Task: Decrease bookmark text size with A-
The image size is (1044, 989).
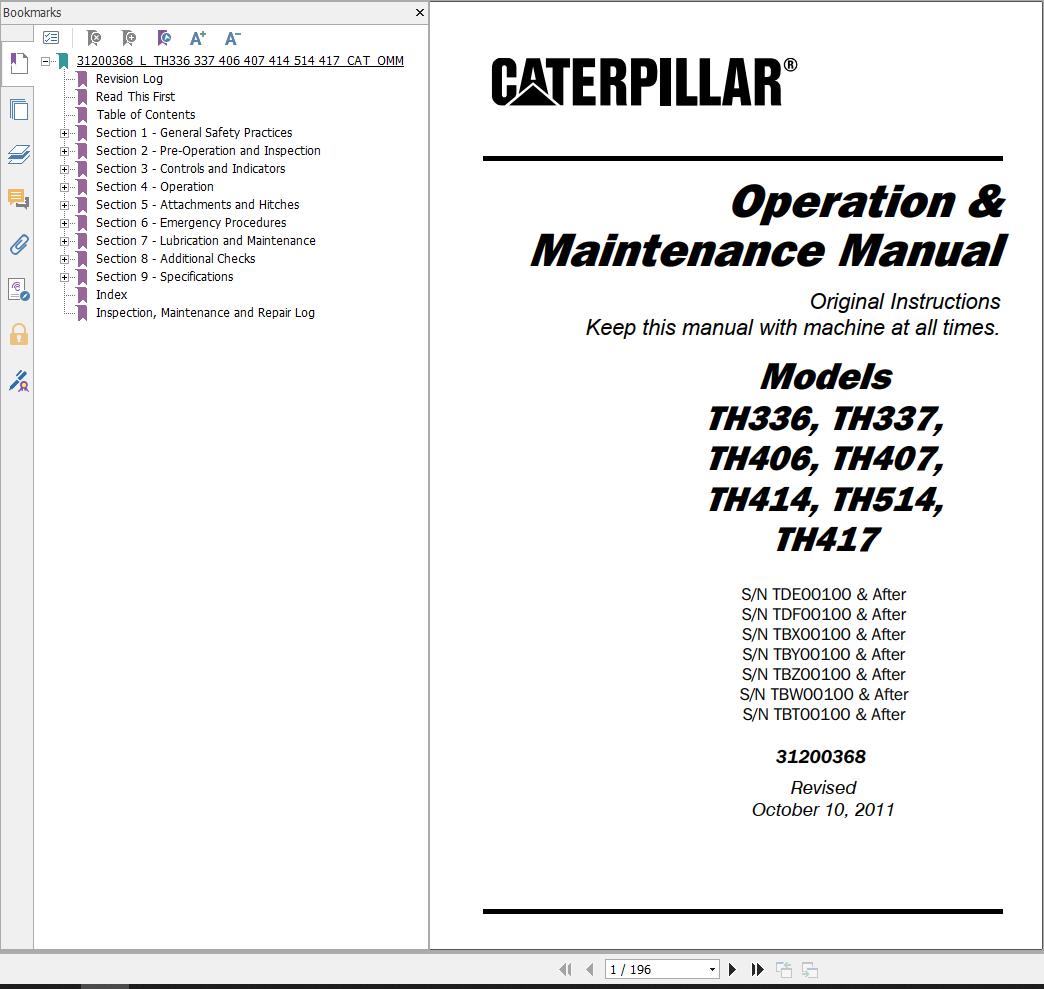Action: pos(232,38)
